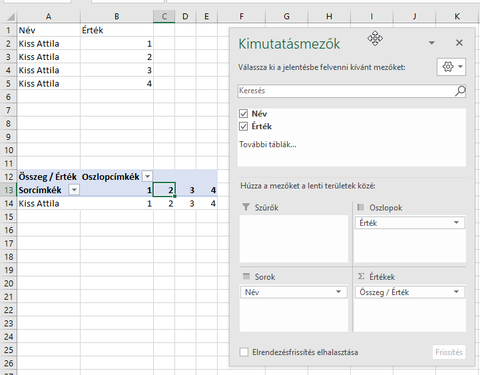The height and width of the screenshot is (375, 480).
Task: Click the Összeg / Érték pivot cell
Action: point(49,176)
